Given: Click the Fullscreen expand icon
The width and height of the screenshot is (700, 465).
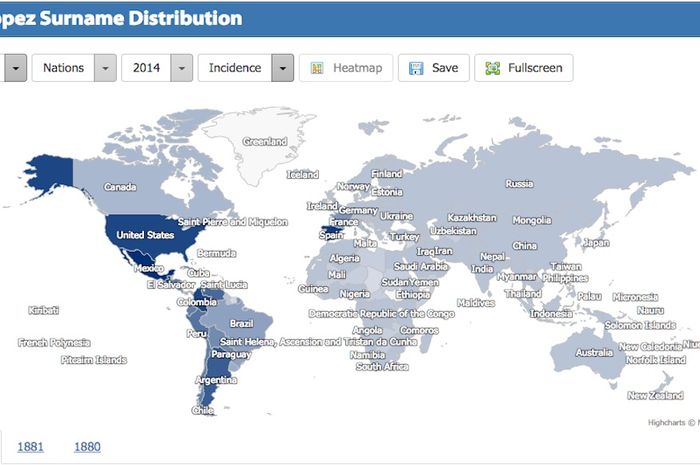Looking at the screenshot, I should (x=491, y=69).
